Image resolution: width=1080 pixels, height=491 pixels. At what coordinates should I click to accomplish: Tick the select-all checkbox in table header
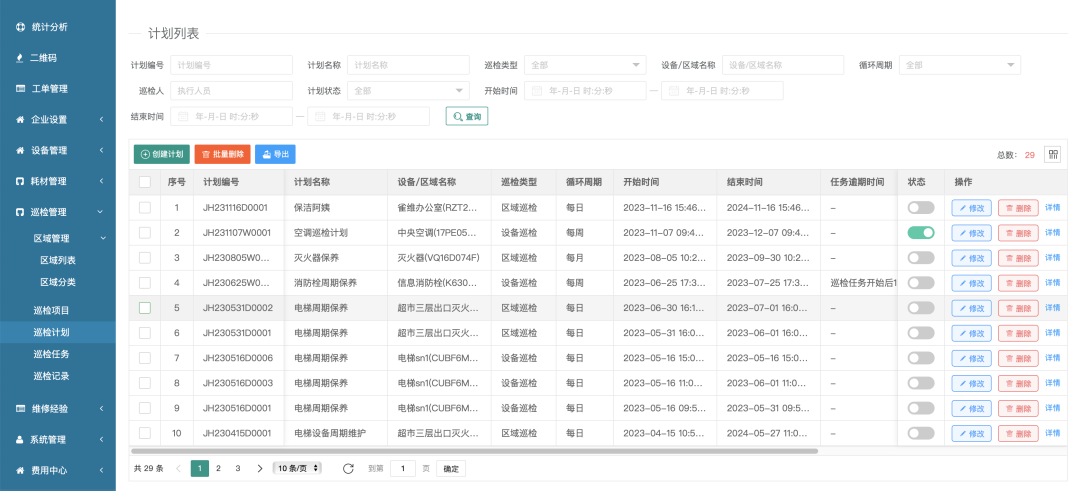pyautogui.click(x=145, y=182)
